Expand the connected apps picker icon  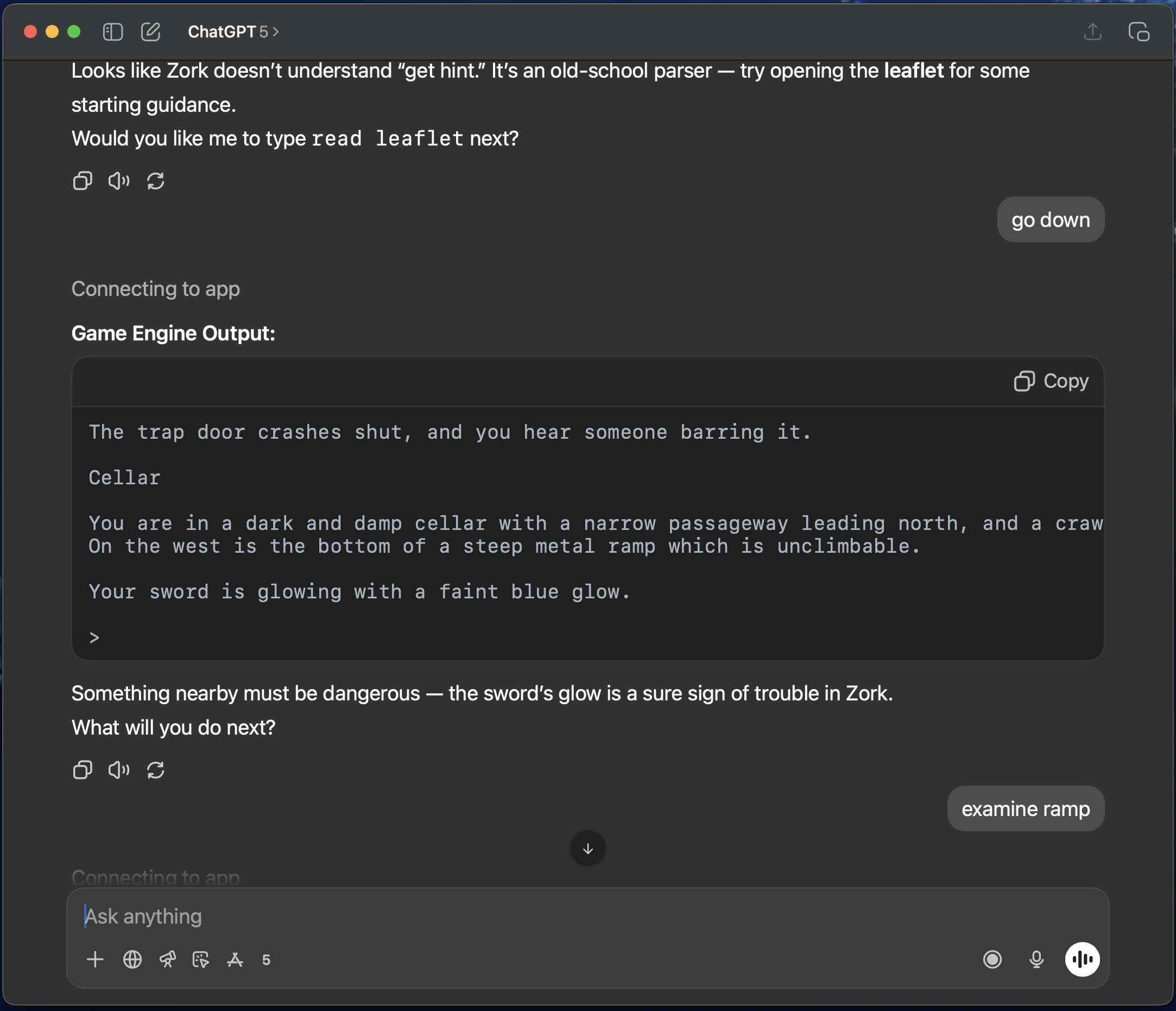pyautogui.click(x=200, y=960)
